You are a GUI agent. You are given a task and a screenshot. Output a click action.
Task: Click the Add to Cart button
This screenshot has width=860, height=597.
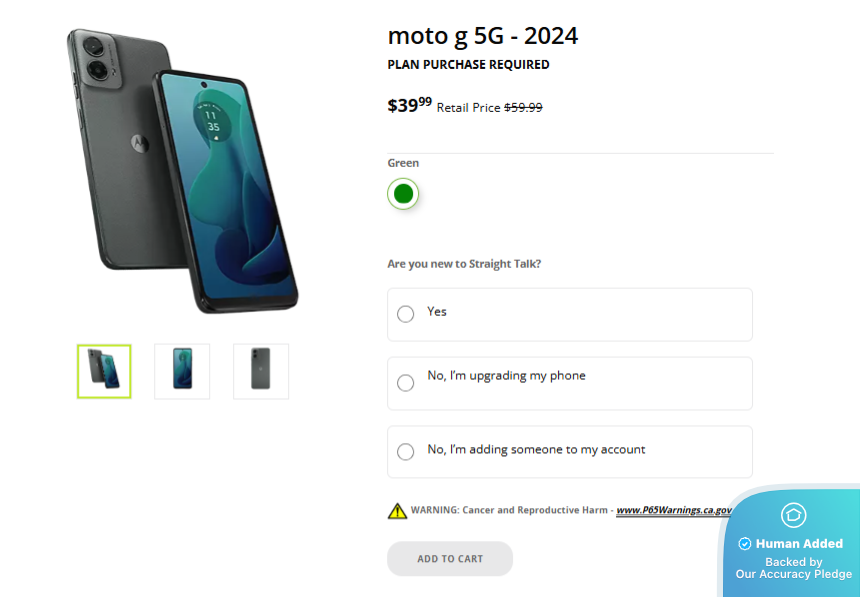coord(450,559)
